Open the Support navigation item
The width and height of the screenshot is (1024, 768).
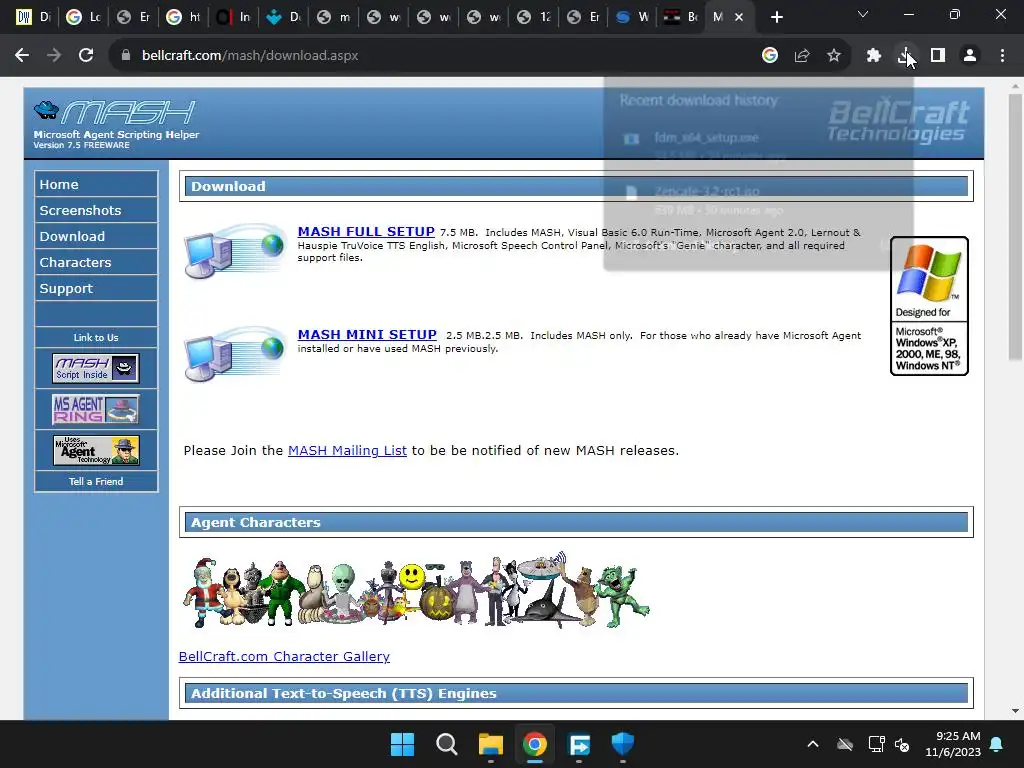tap(96, 289)
